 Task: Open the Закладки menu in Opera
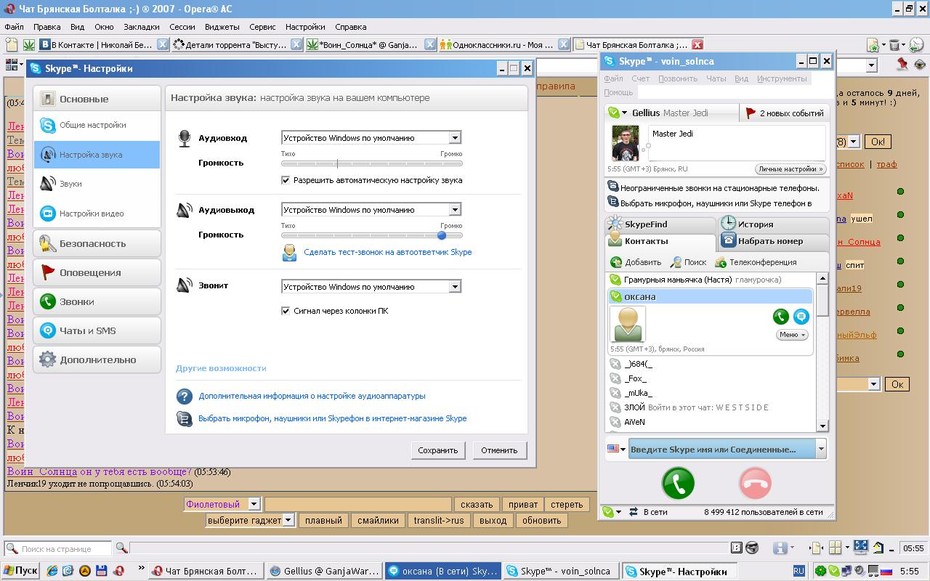(141, 27)
